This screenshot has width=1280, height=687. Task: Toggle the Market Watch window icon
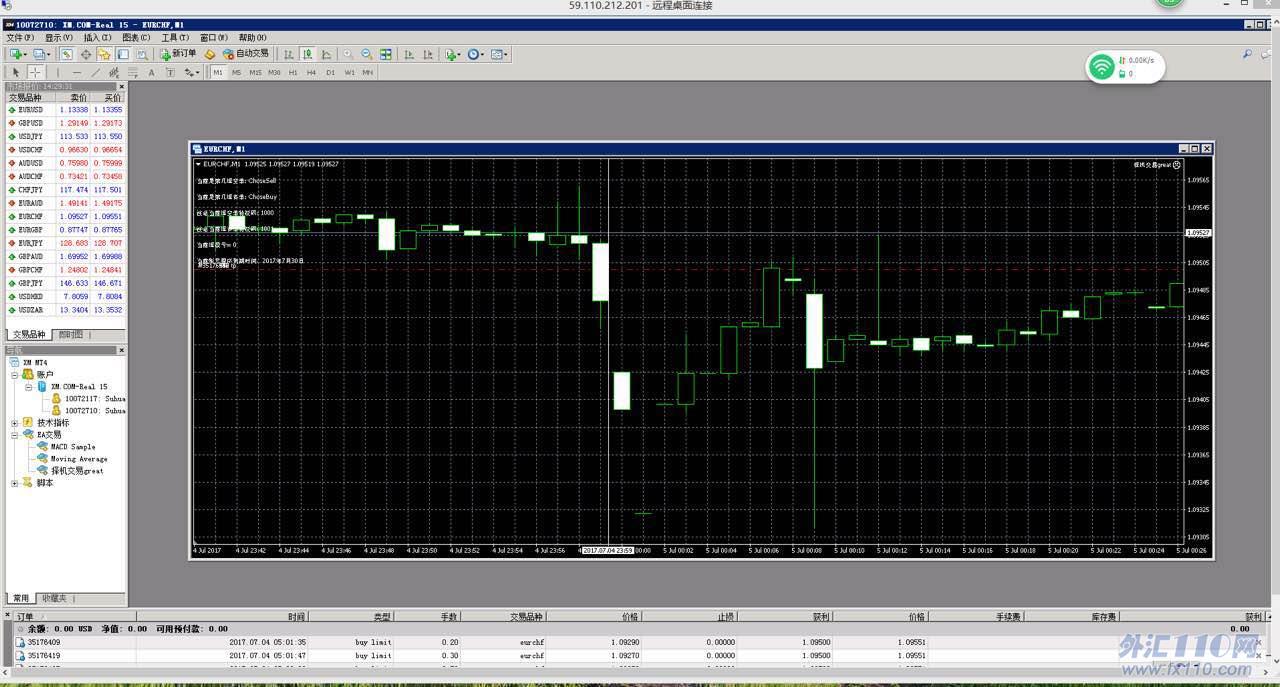66,54
